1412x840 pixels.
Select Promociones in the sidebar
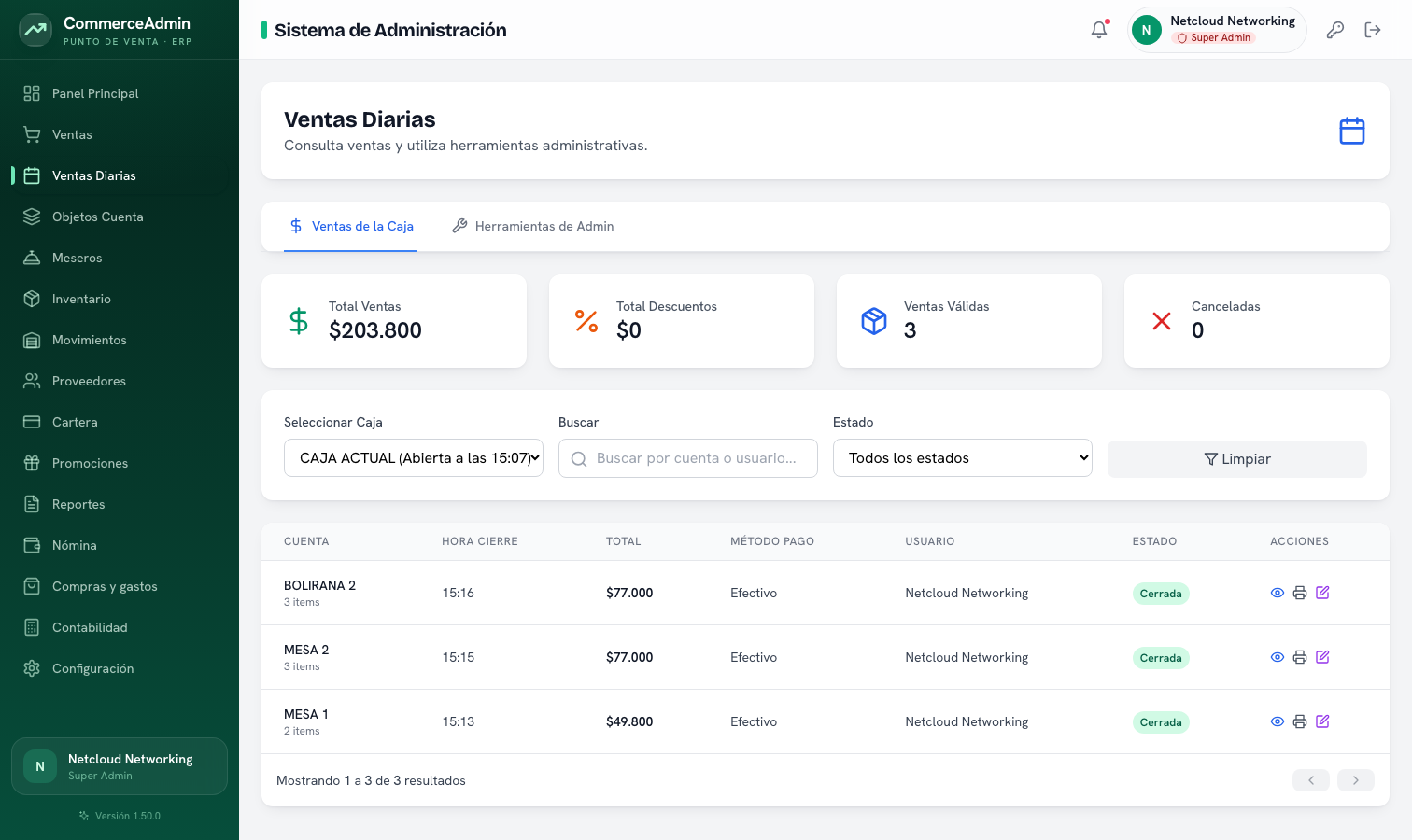(x=120, y=463)
